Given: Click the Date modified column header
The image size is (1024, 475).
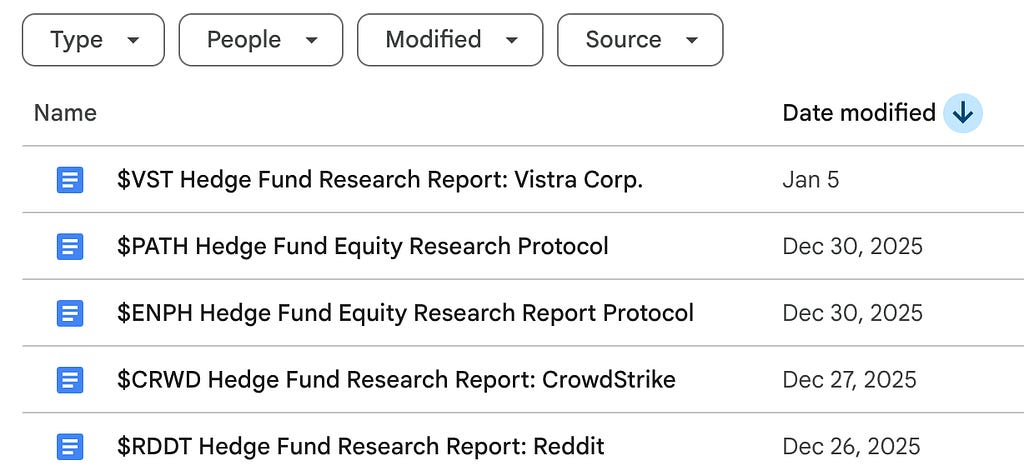Looking at the screenshot, I should click(859, 113).
